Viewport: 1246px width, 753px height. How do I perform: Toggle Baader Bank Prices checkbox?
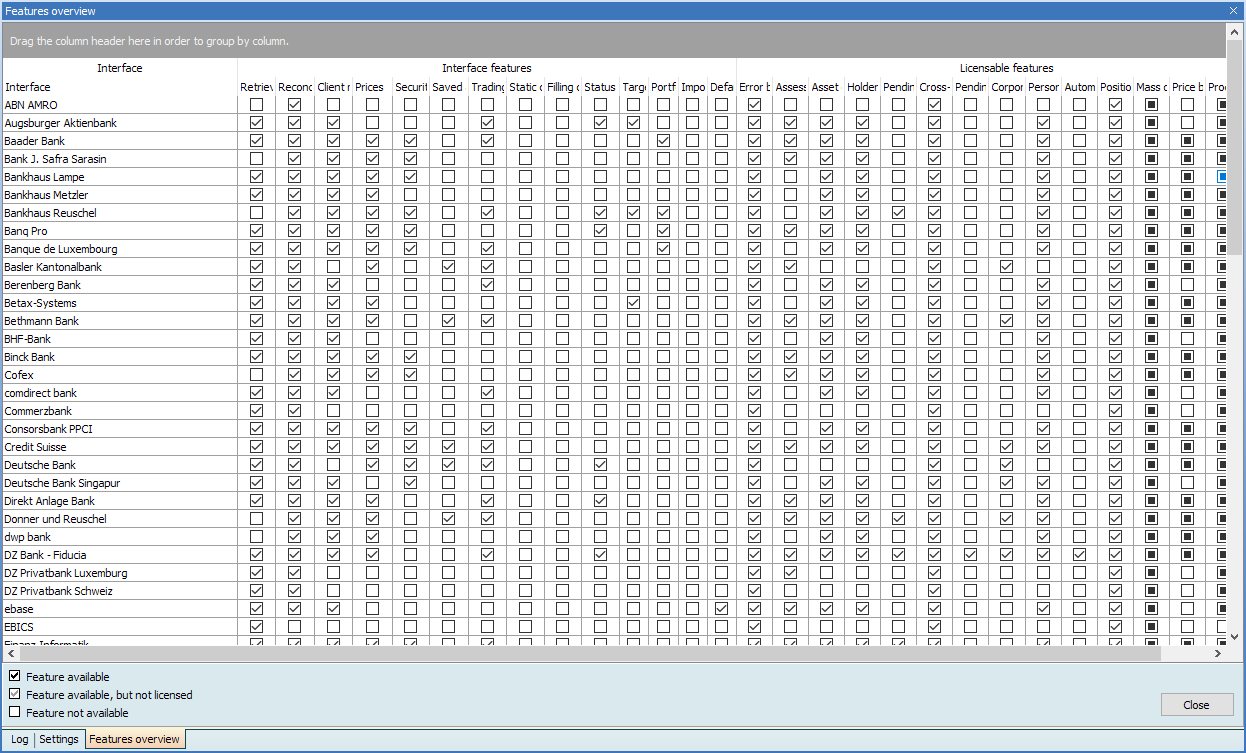(372, 141)
